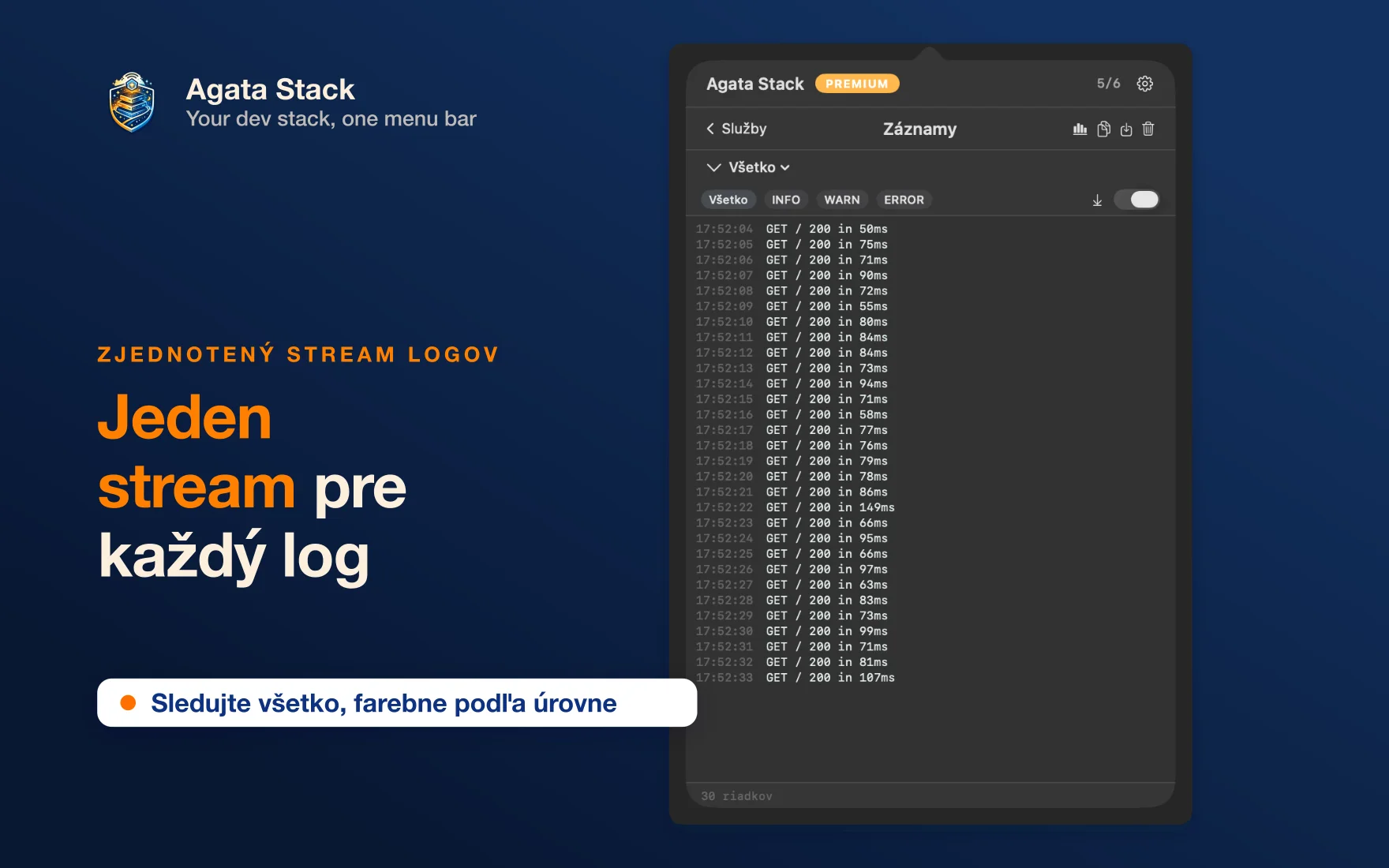1389x868 pixels.
Task: Click the Agata Stack shield logo
Action: click(132, 103)
